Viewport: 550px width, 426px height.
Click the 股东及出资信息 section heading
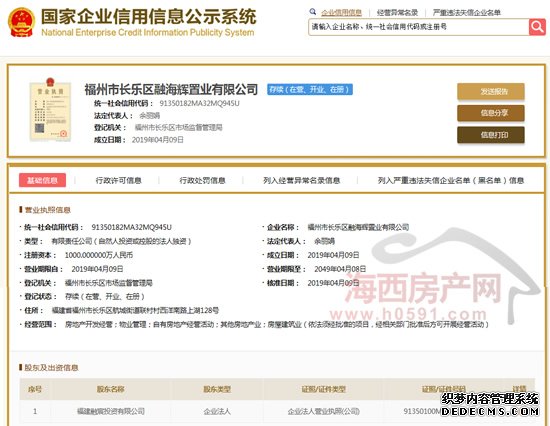[x=51, y=368]
